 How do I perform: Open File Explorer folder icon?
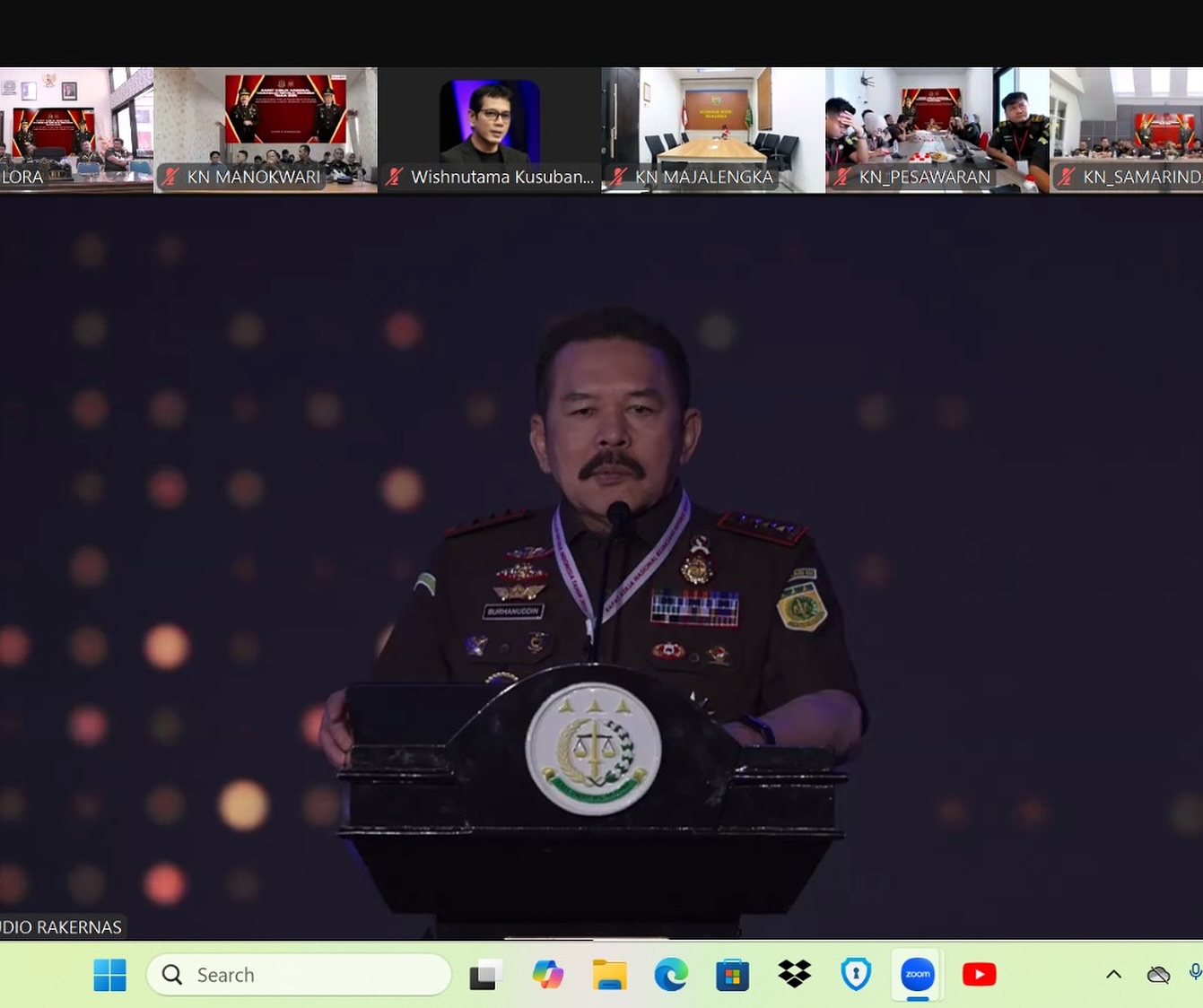pos(609,974)
